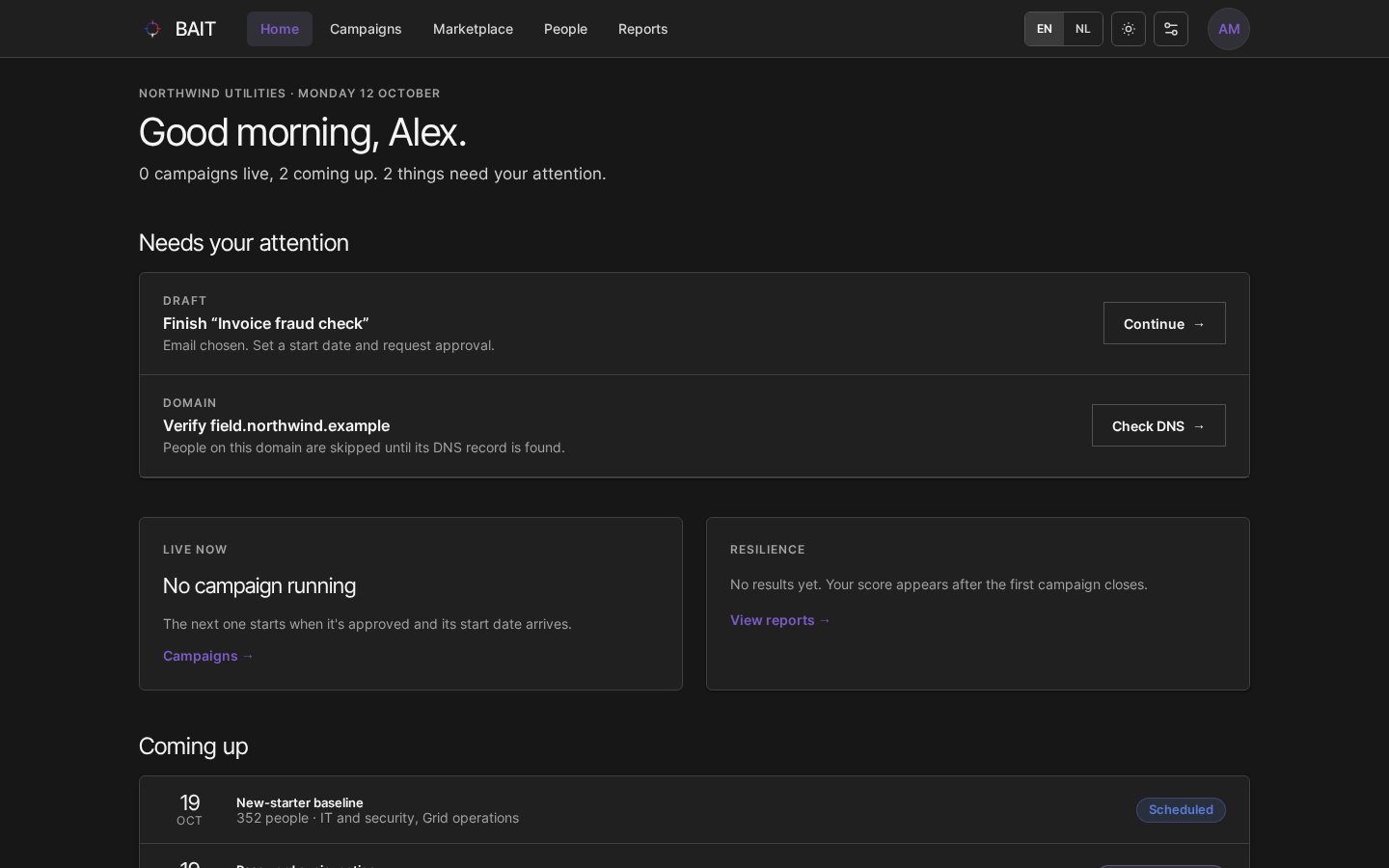Open the Reports tab

click(x=642, y=29)
